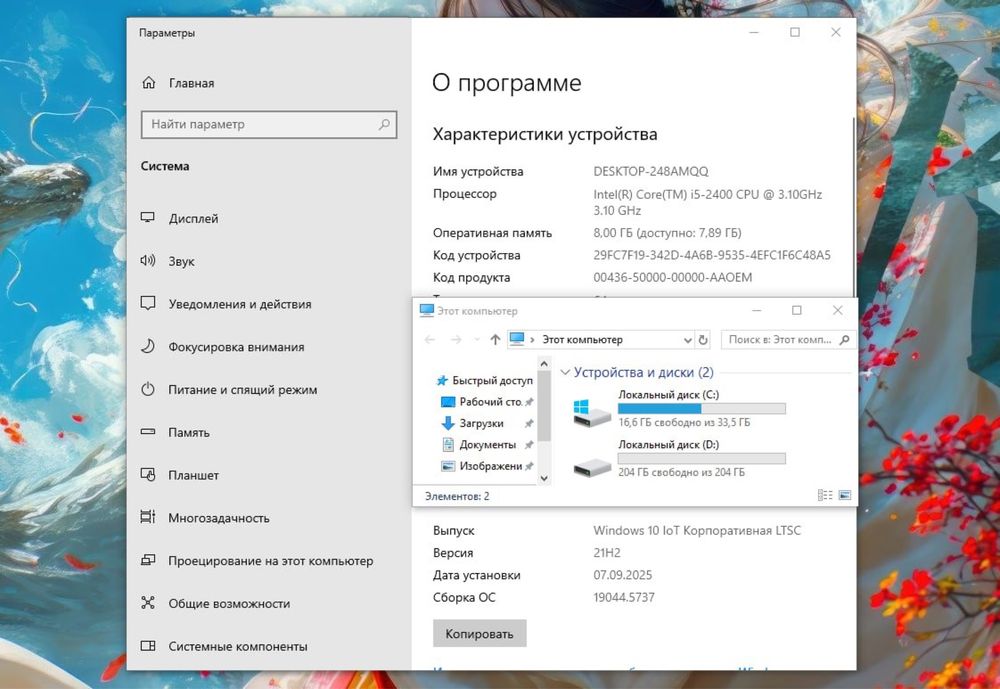Go up one folder level in Explorer
The image size is (1000, 689).
point(495,339)
